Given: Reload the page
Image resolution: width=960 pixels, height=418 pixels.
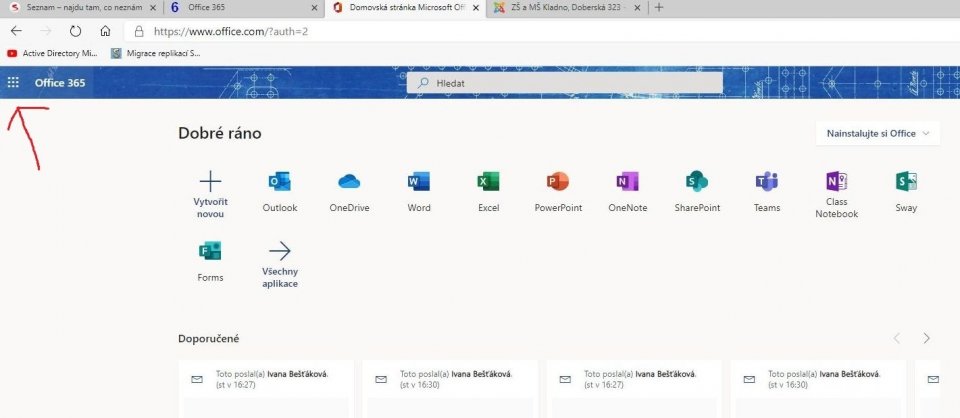Looking at the screenshot, I should 75,31.
